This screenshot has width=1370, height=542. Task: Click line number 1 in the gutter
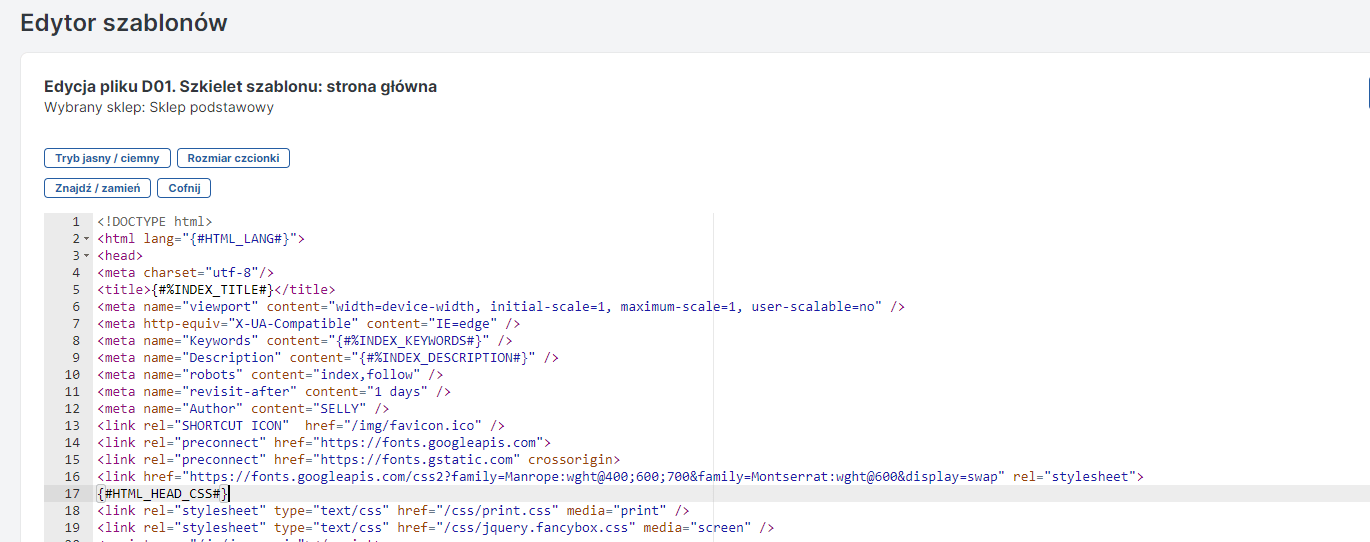(75, 222)
